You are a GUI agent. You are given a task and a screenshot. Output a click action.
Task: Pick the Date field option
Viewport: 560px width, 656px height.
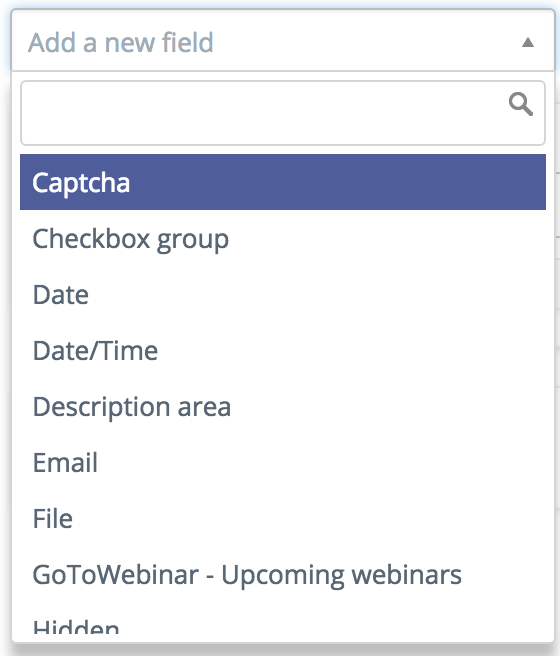point(283,295)
